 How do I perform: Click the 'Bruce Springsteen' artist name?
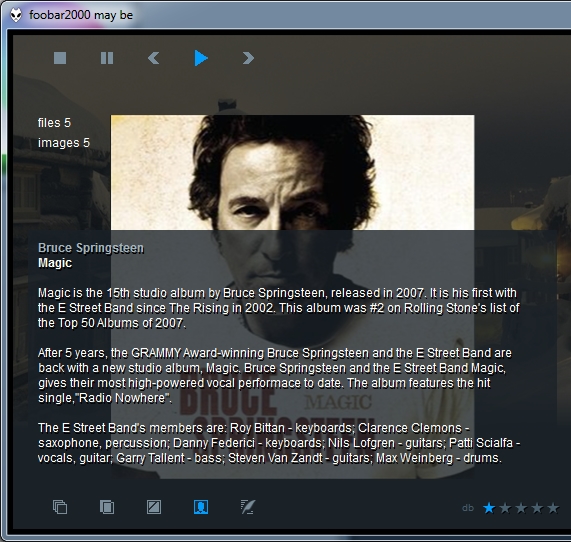[x=91, y=248]
